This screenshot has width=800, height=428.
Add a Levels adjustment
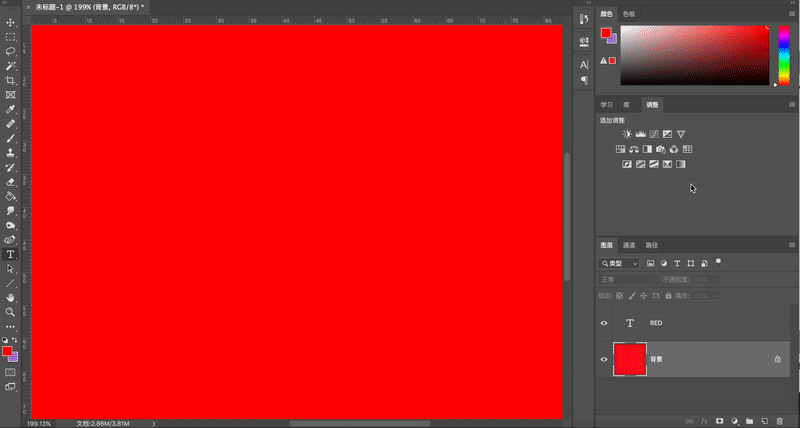pyautogui.click(x=640, y=134)
